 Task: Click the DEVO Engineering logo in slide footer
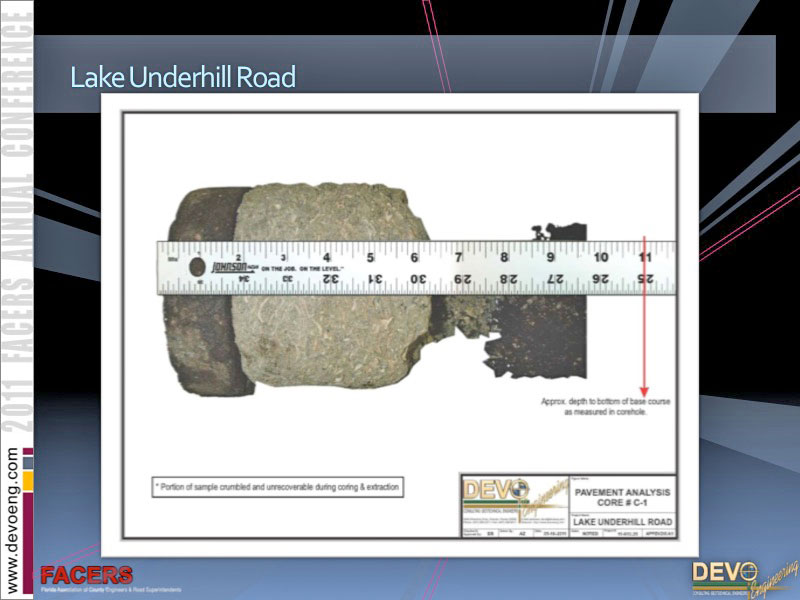(x=737, y=578)
